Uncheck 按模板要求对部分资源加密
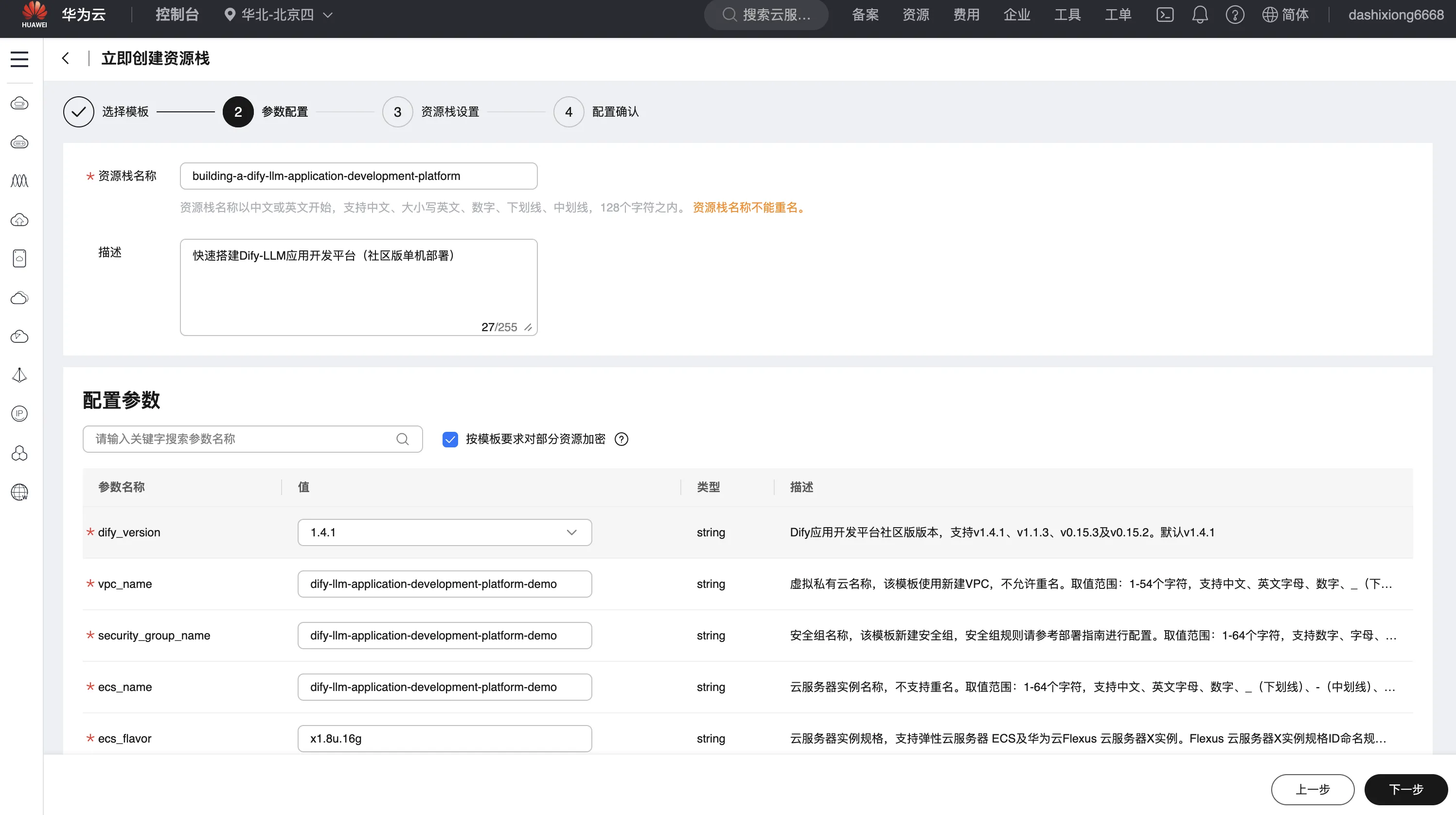The image size is (1456, 815). pos(450,439)
